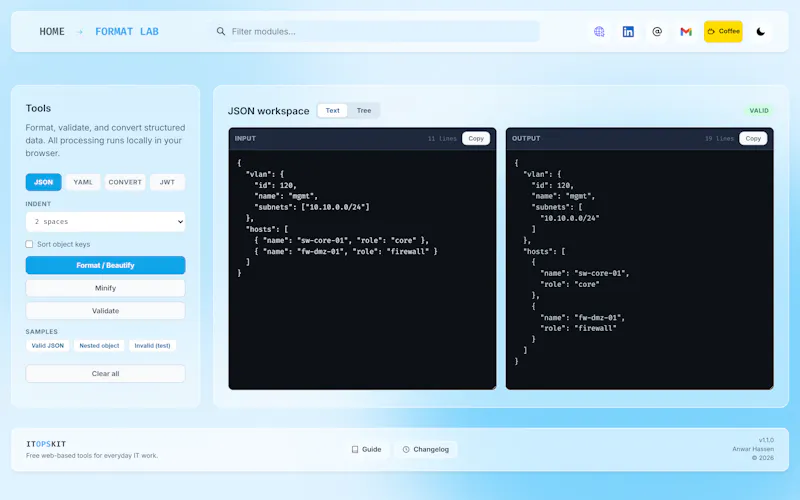Screen dimensions: 800x500
Task: Click the Clear all button
Action: [x=106, y=373]
